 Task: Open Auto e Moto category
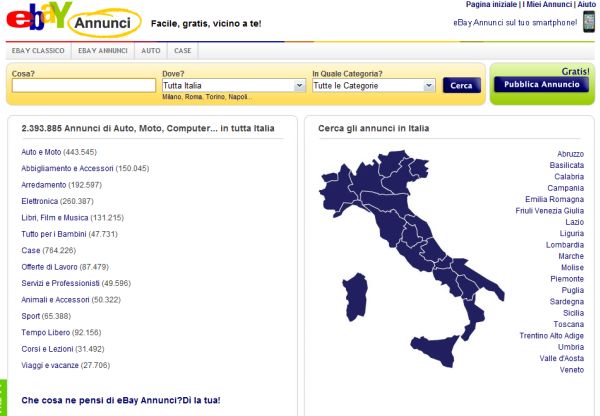click(41, 152)
